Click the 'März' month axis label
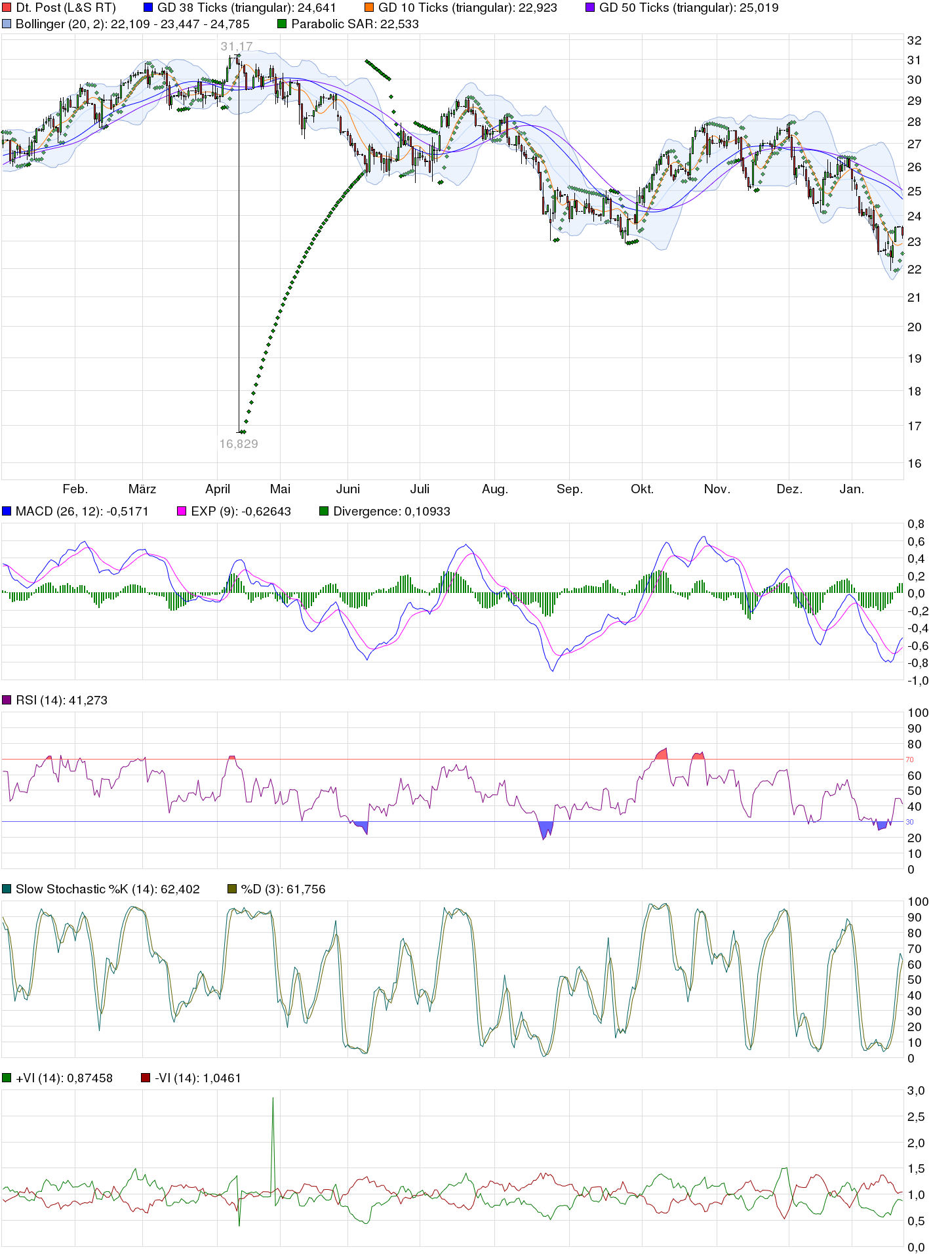 142,489
